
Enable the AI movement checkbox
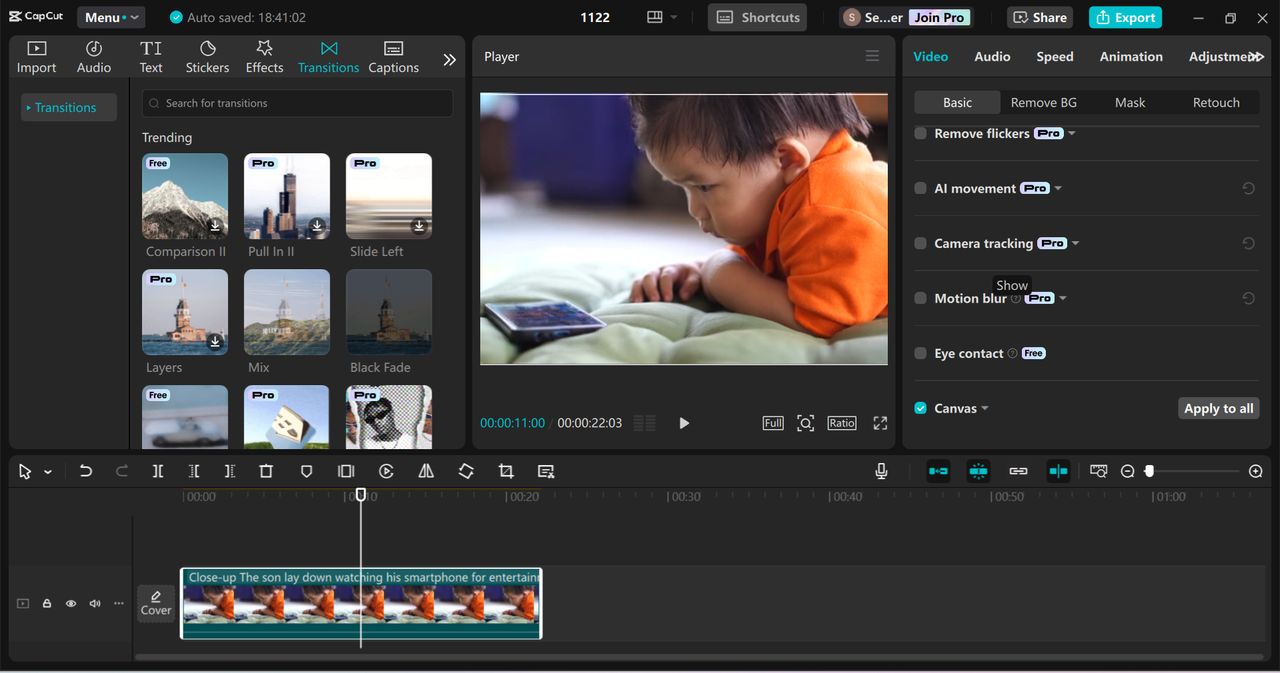pos(920,188)
